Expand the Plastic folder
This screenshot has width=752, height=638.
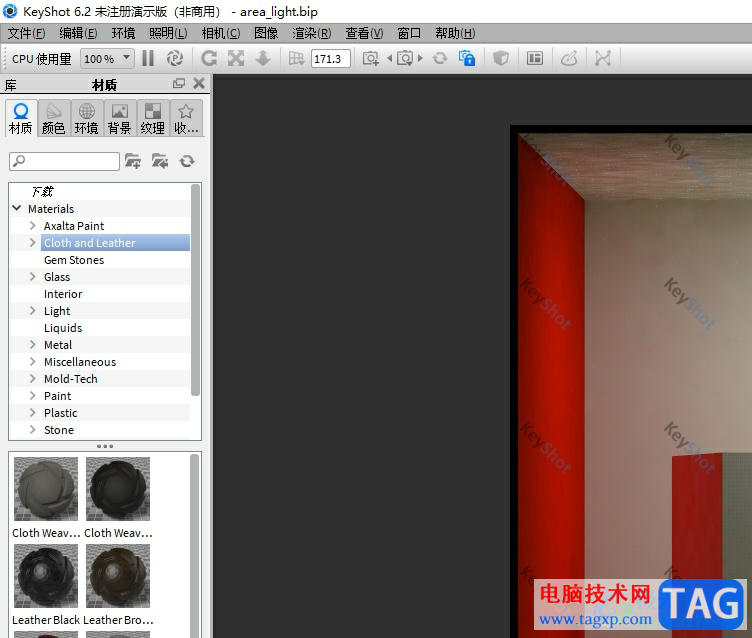[33, 413]
